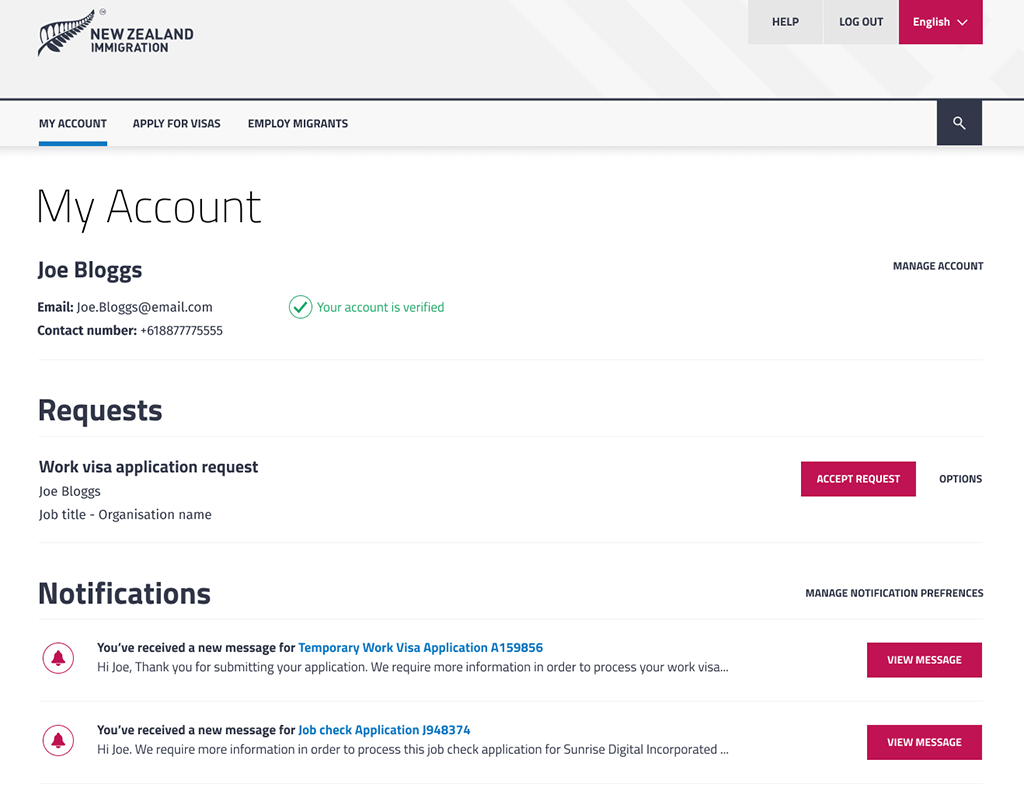Accept the work visa application request

pos(858,479)
